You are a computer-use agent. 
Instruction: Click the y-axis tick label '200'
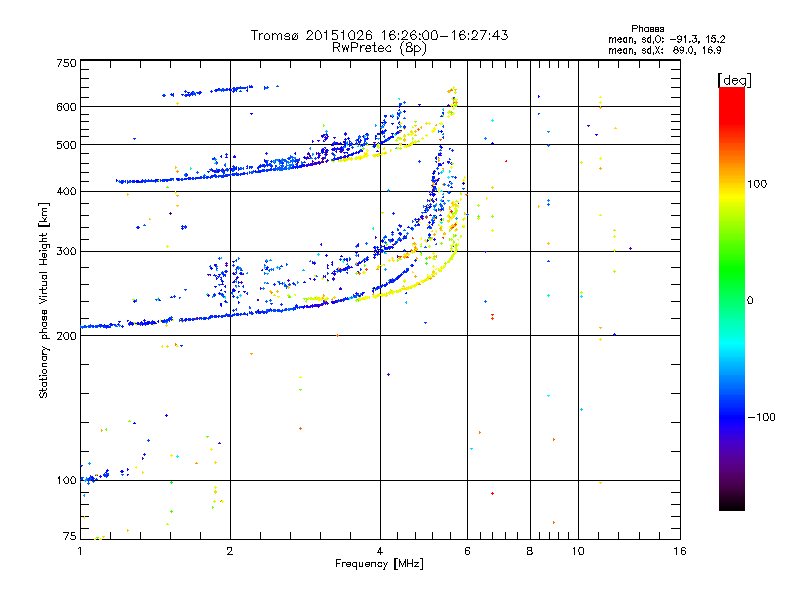[66, 336]
